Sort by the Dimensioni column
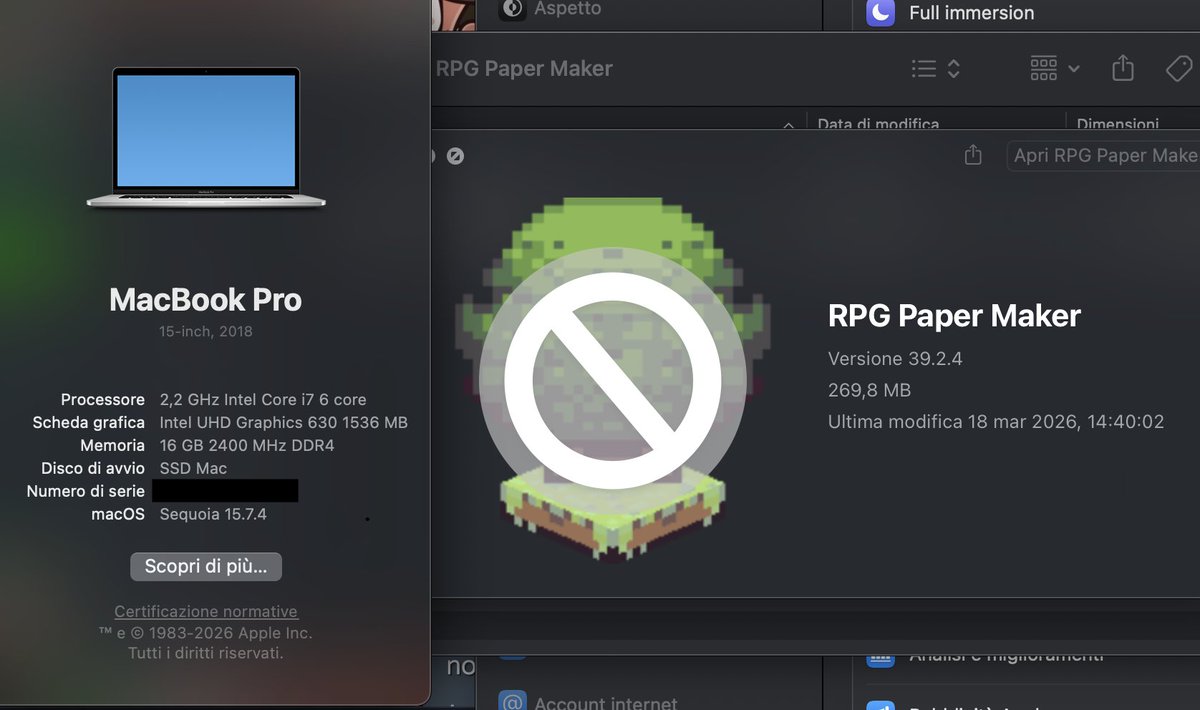 (1118, 124)
